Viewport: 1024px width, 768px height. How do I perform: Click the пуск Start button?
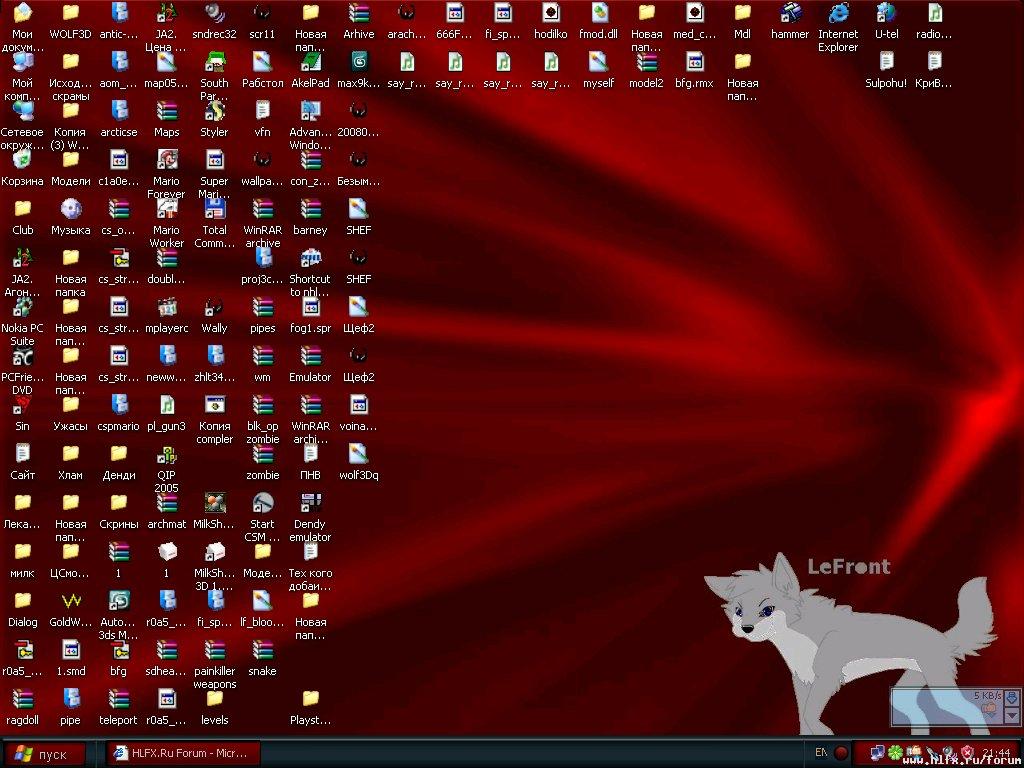coord(44,754)
